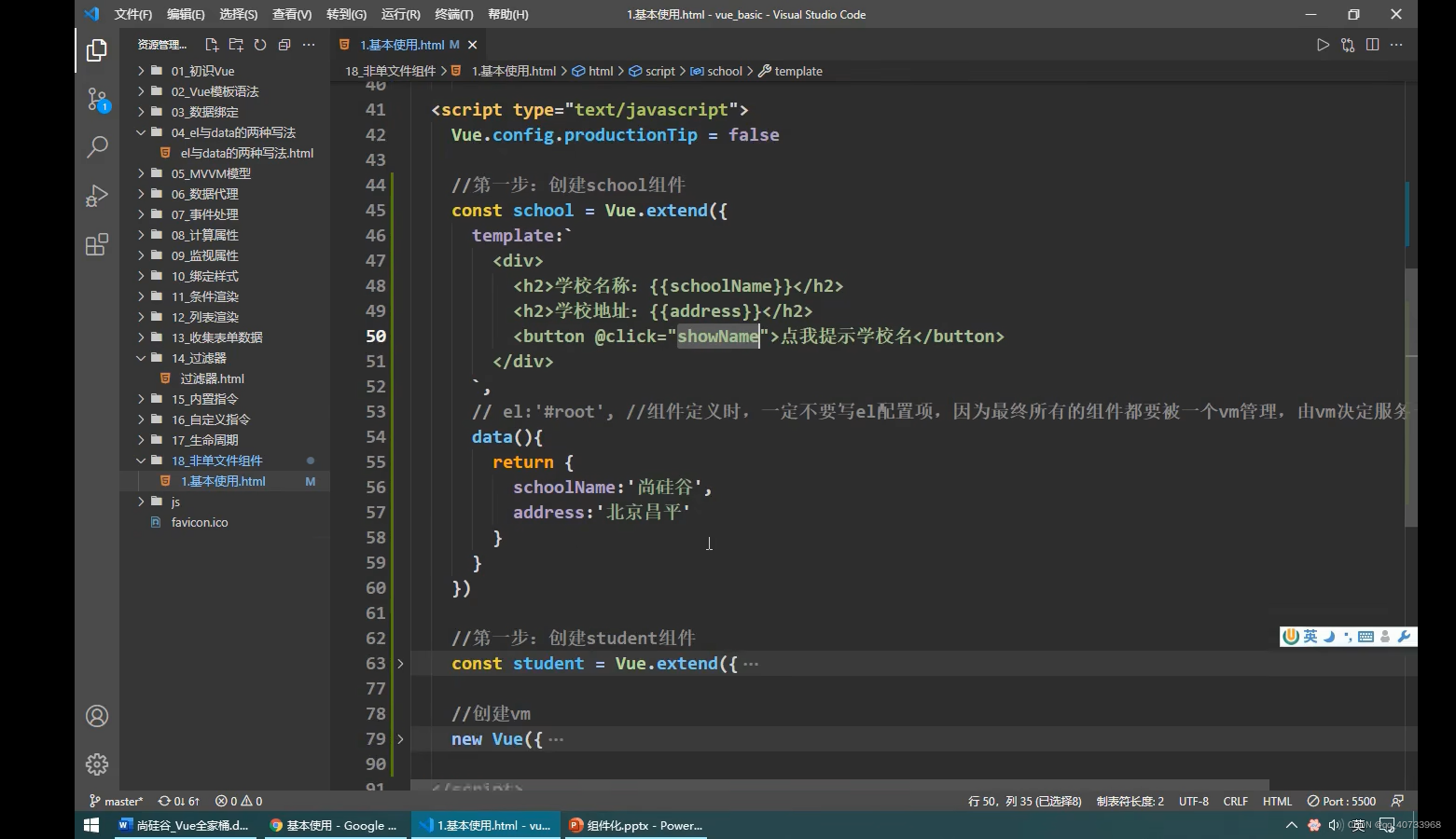Image resolution: width=1456 pixels, height=839 pixels.
Task: Open explorer more actions menu
Action: point(309,45)
